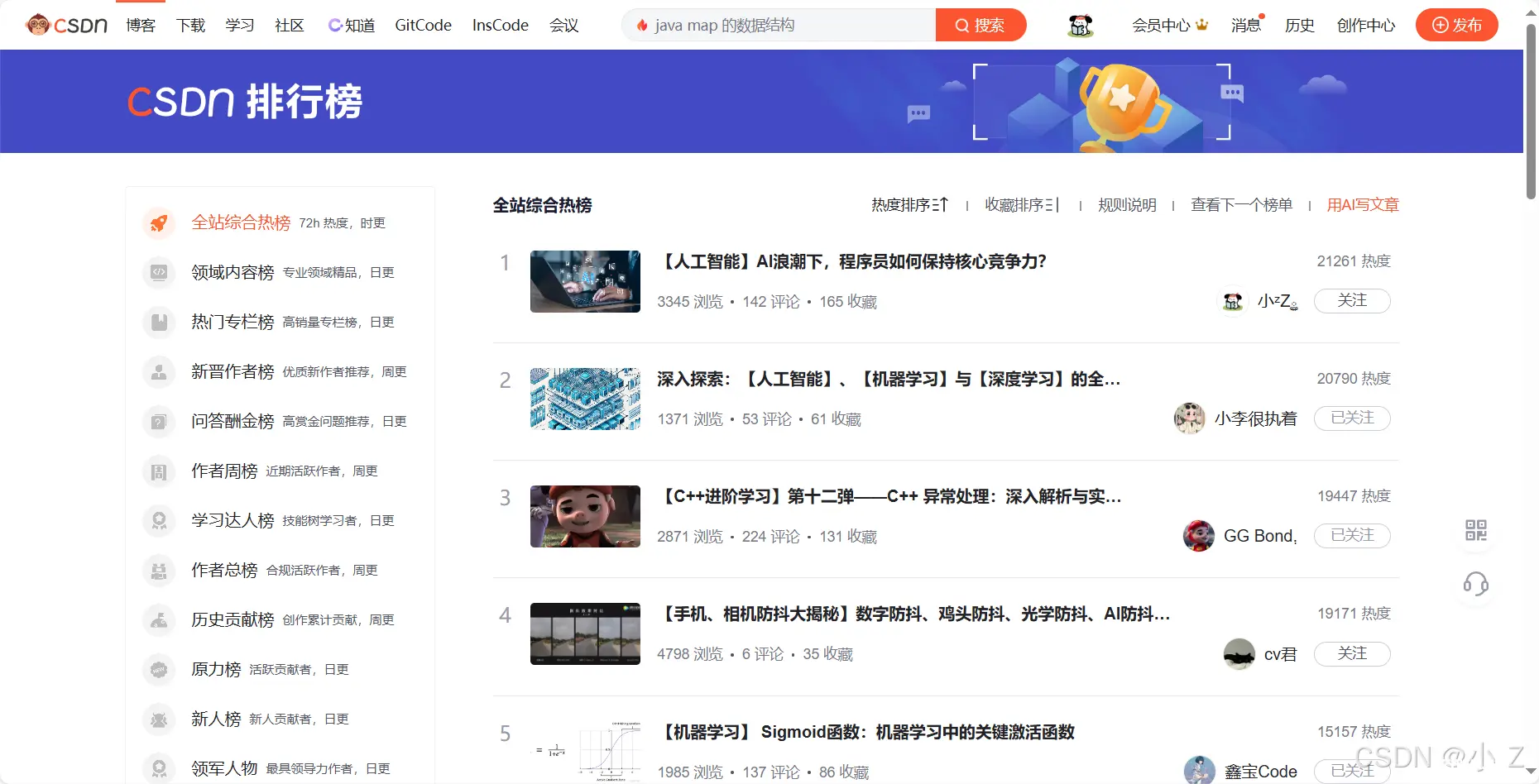The width and height of the screenshot is (1539, 784).
Task: Open thumbnail of the rank 3 C++ article
Action: pyautogui.click(x=585, y=516)
